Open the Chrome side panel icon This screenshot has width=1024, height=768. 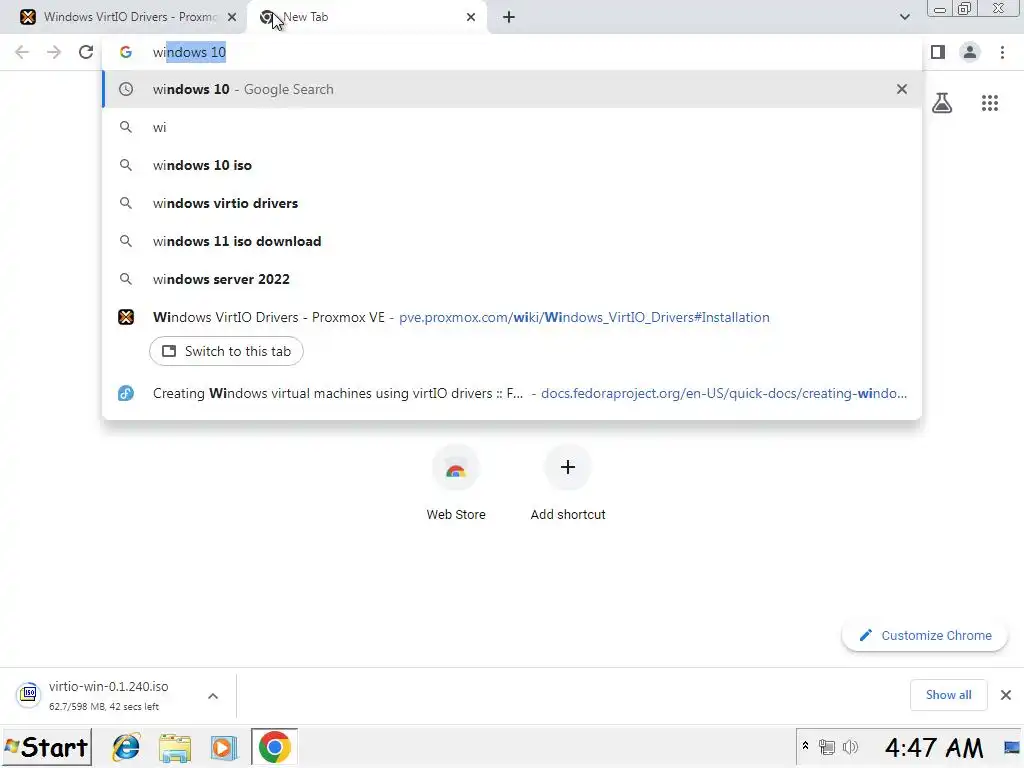click(938, 52)
